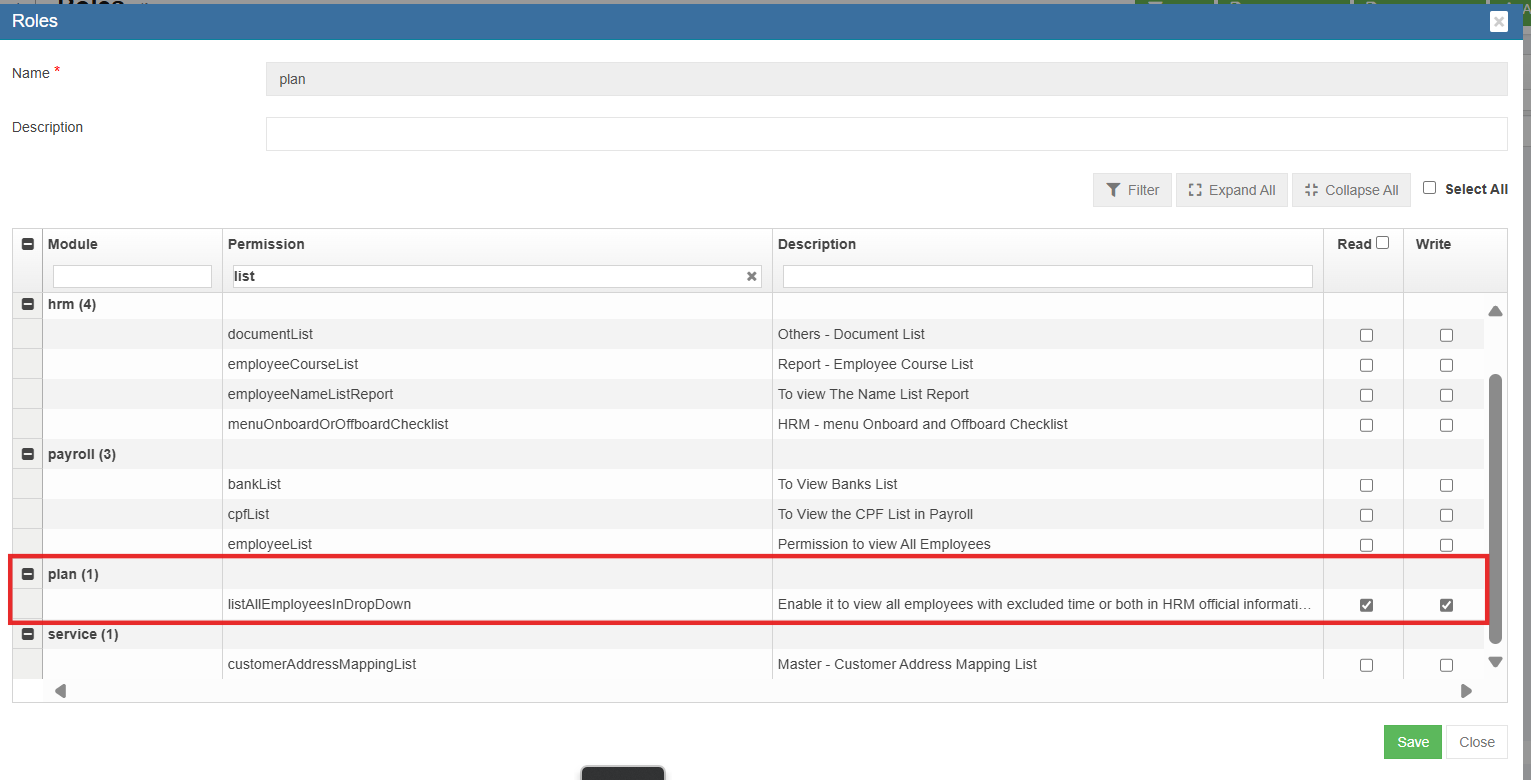
Task: Click Collapse All button
Action: (x=1351, y=190)
